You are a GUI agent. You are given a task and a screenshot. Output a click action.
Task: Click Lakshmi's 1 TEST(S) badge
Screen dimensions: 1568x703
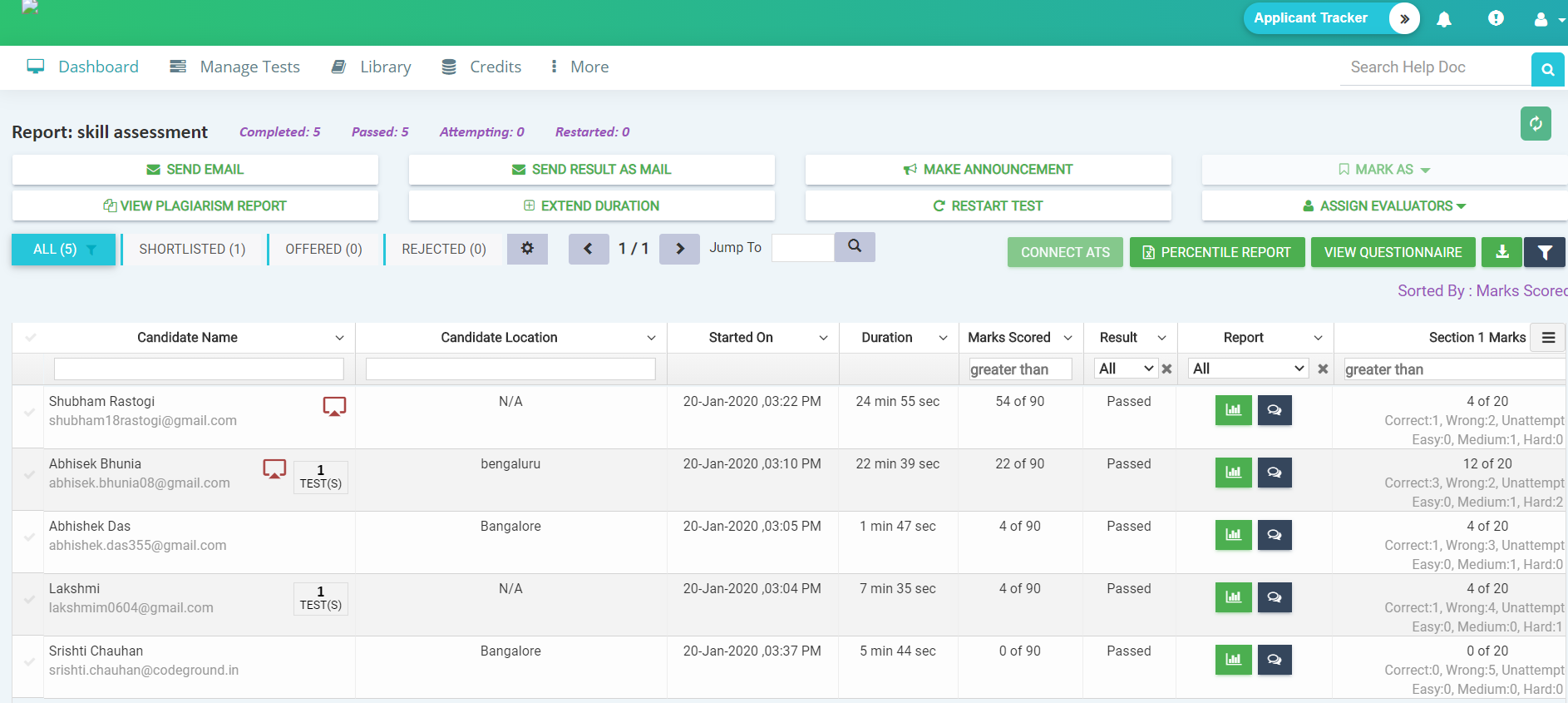tap(321, 598)
